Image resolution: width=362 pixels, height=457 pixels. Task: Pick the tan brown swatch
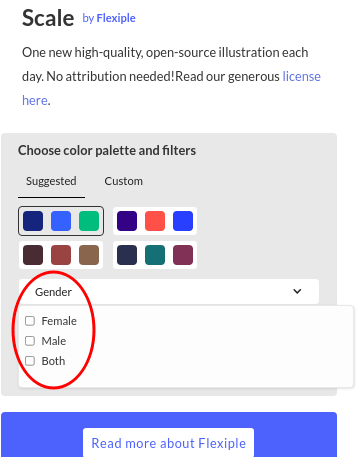[89, 255]
